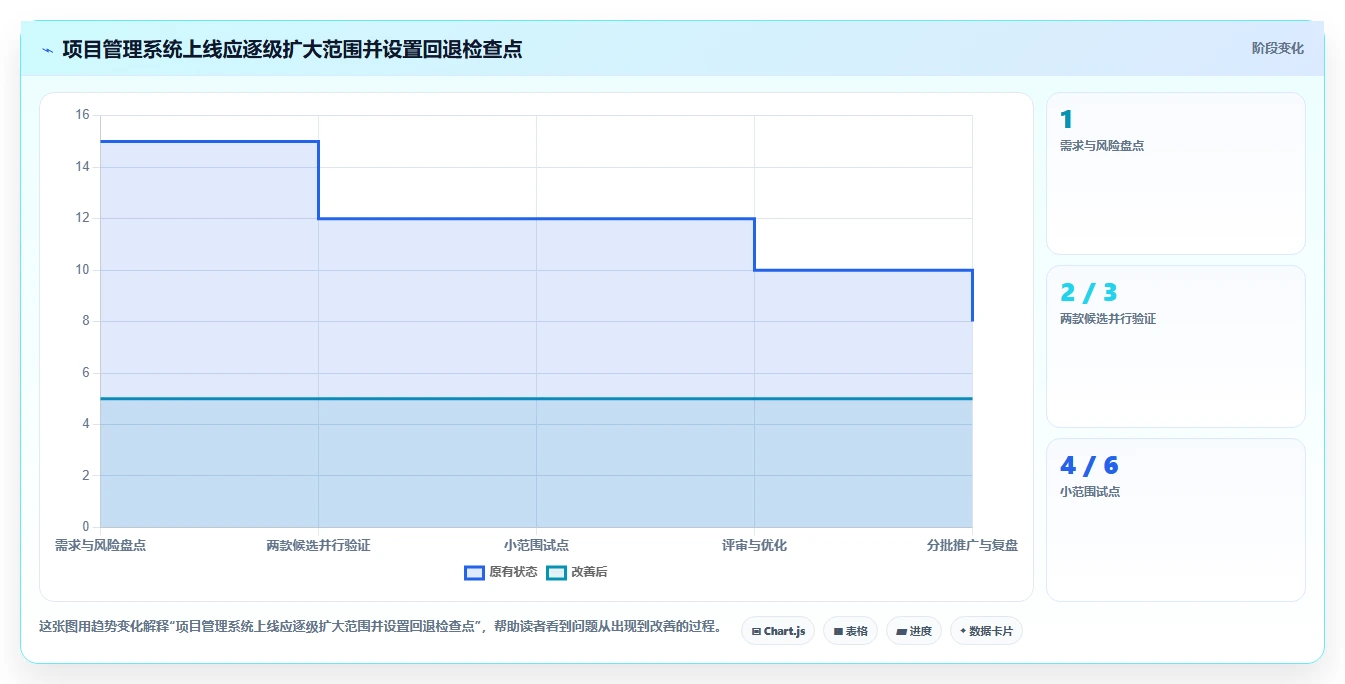Screen dimensions: 1345x684
Task: Click the 分批推广与复盘 axis label
Action: pos(972,545)
